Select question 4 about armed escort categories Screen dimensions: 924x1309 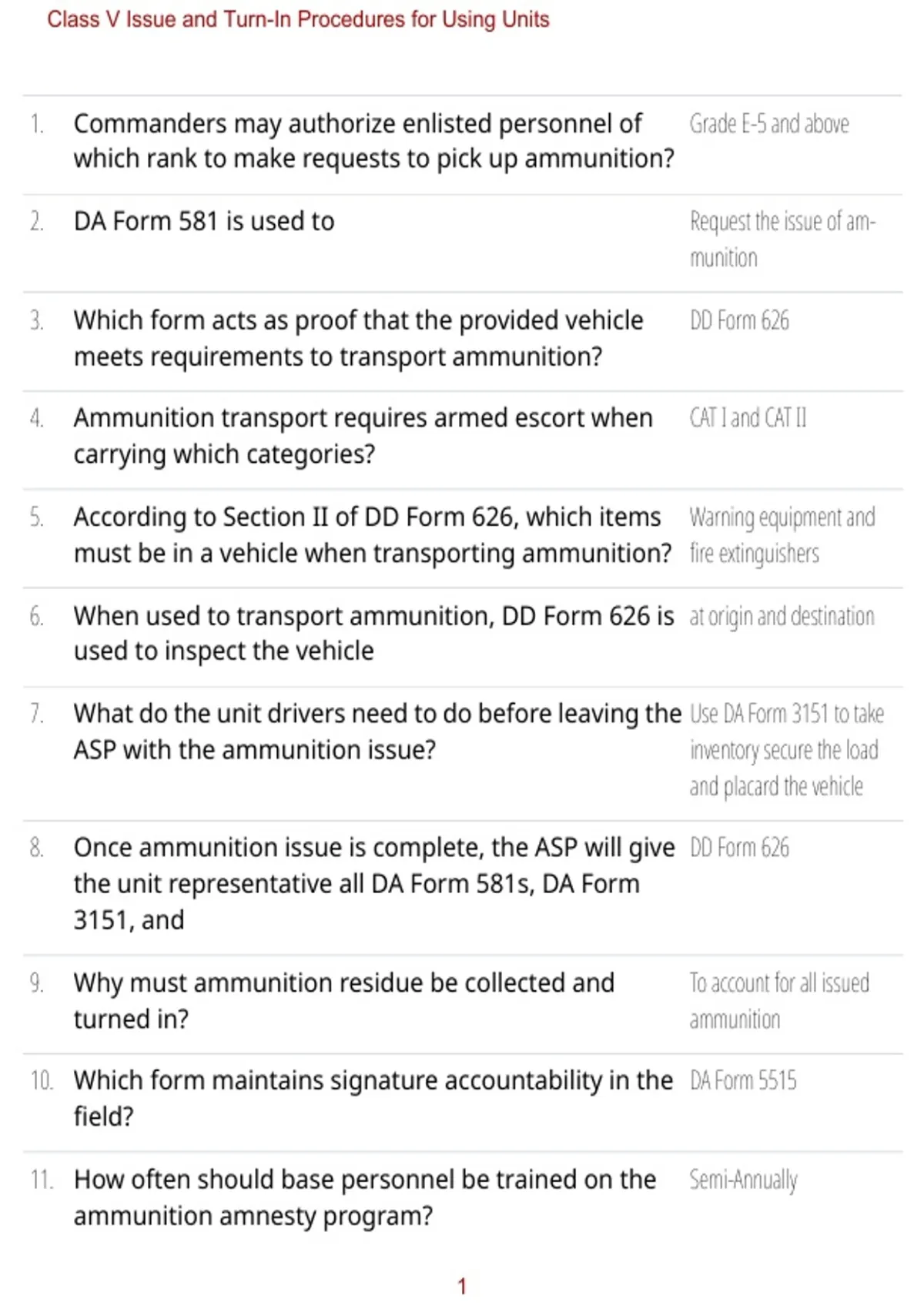[x=363, y=436]
